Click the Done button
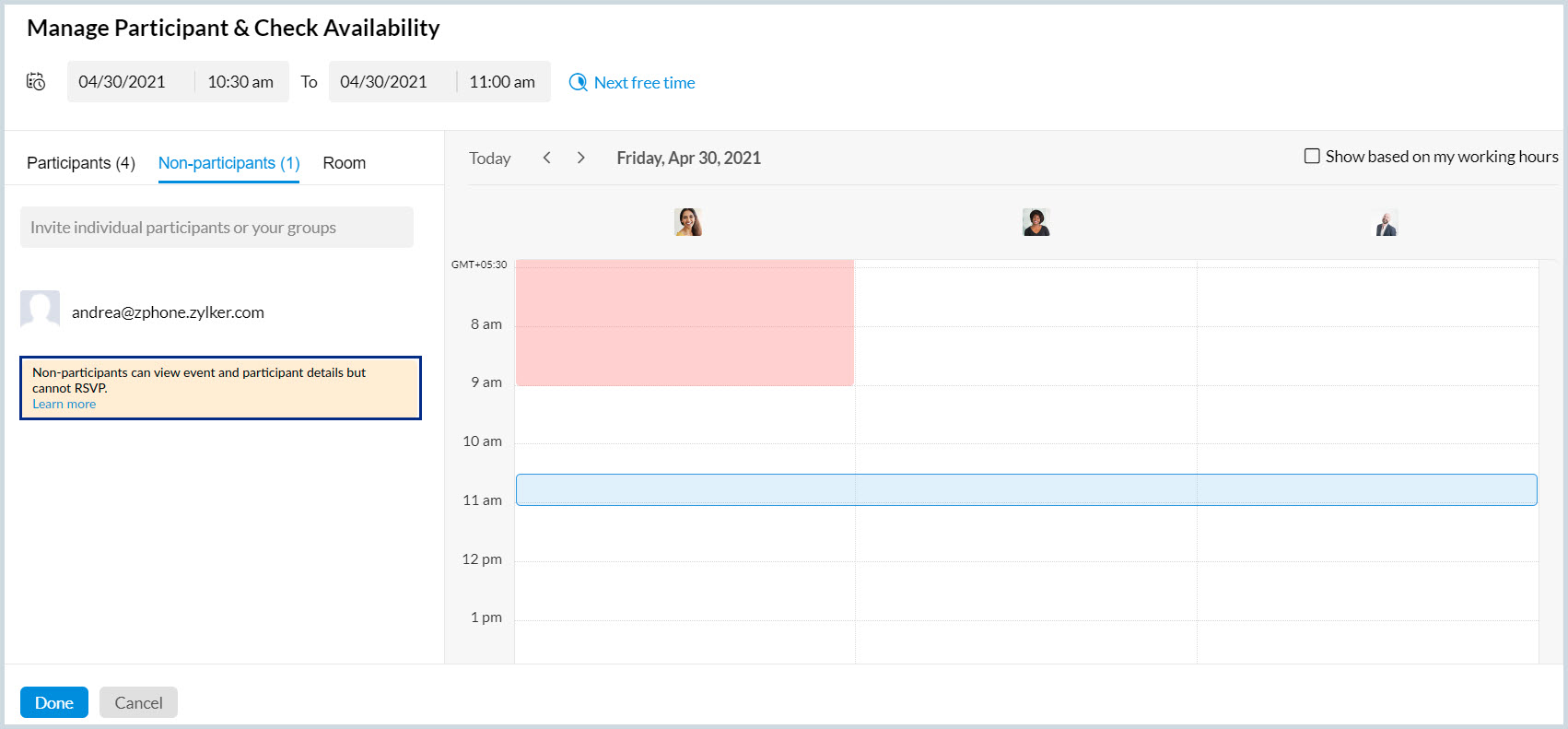 54,702
